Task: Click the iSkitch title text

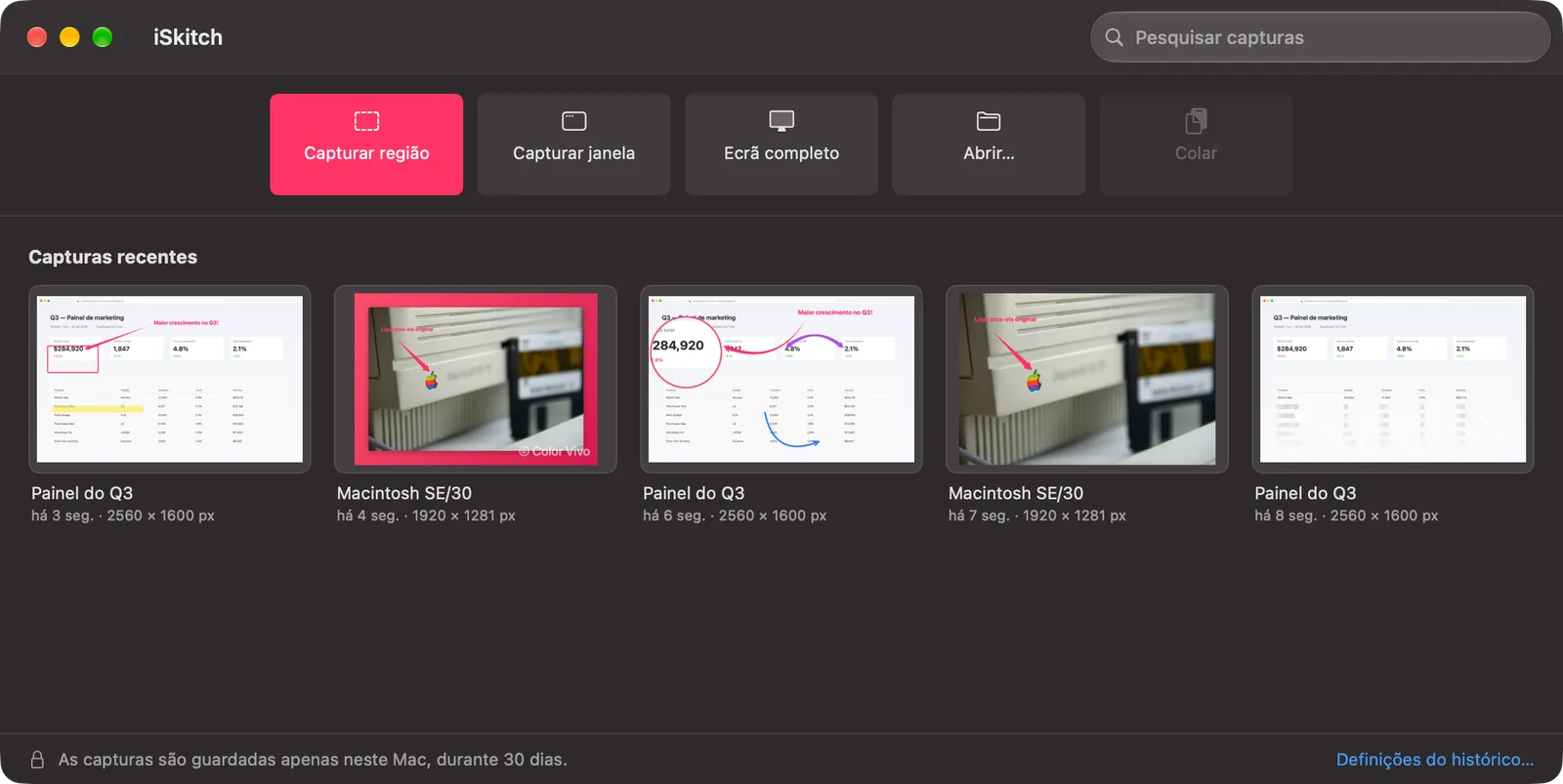Action: click(188, 37)
